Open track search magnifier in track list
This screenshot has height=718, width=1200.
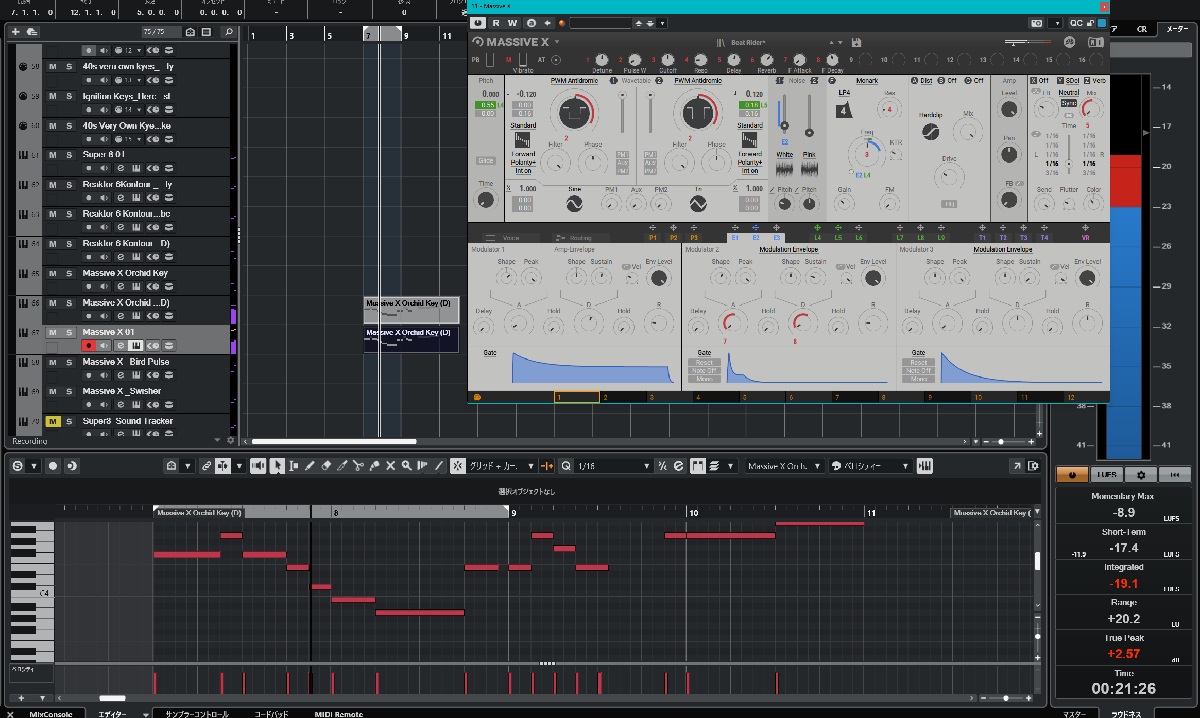tap(229, 32)
